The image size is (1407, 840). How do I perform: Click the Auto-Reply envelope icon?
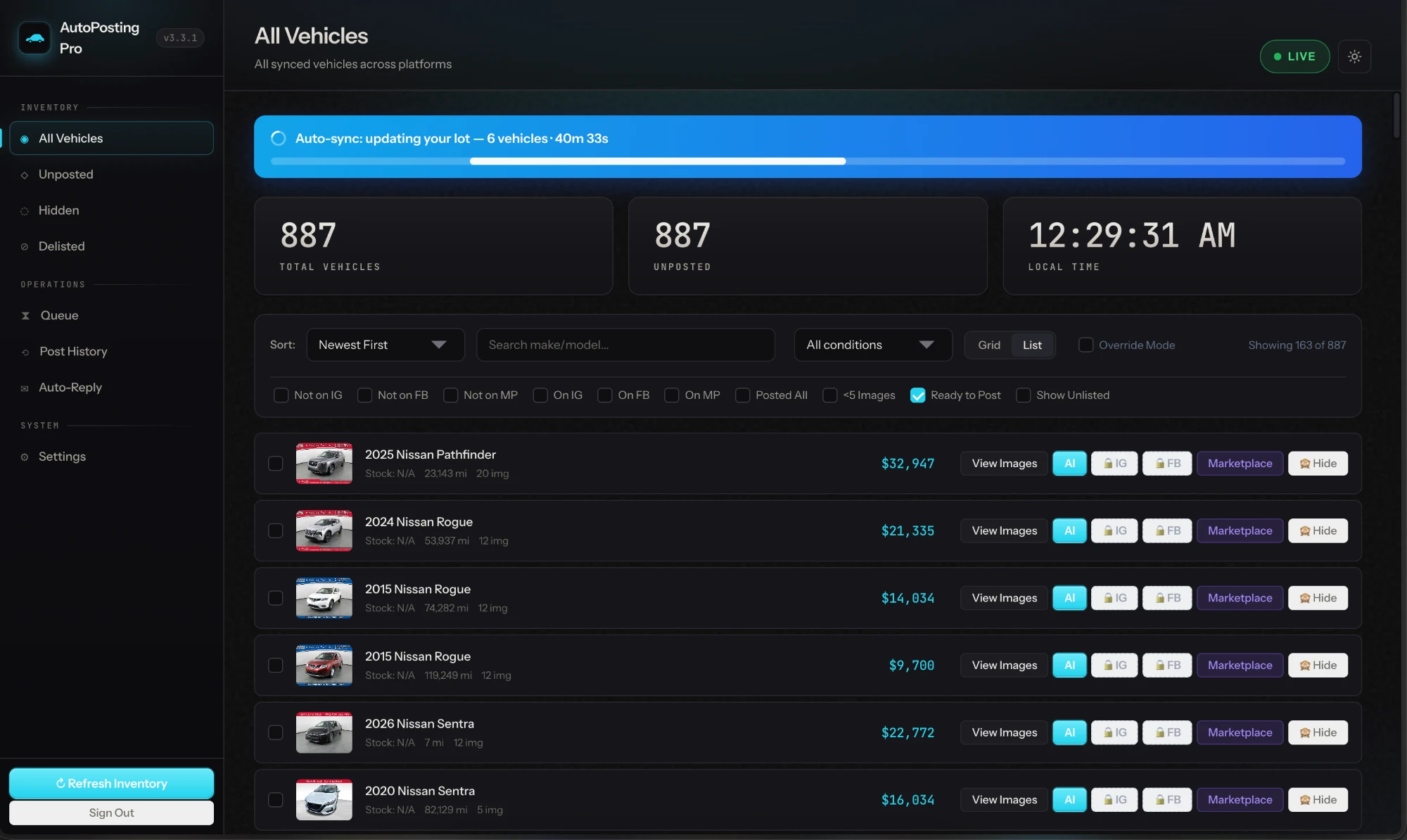coord(25,388)
